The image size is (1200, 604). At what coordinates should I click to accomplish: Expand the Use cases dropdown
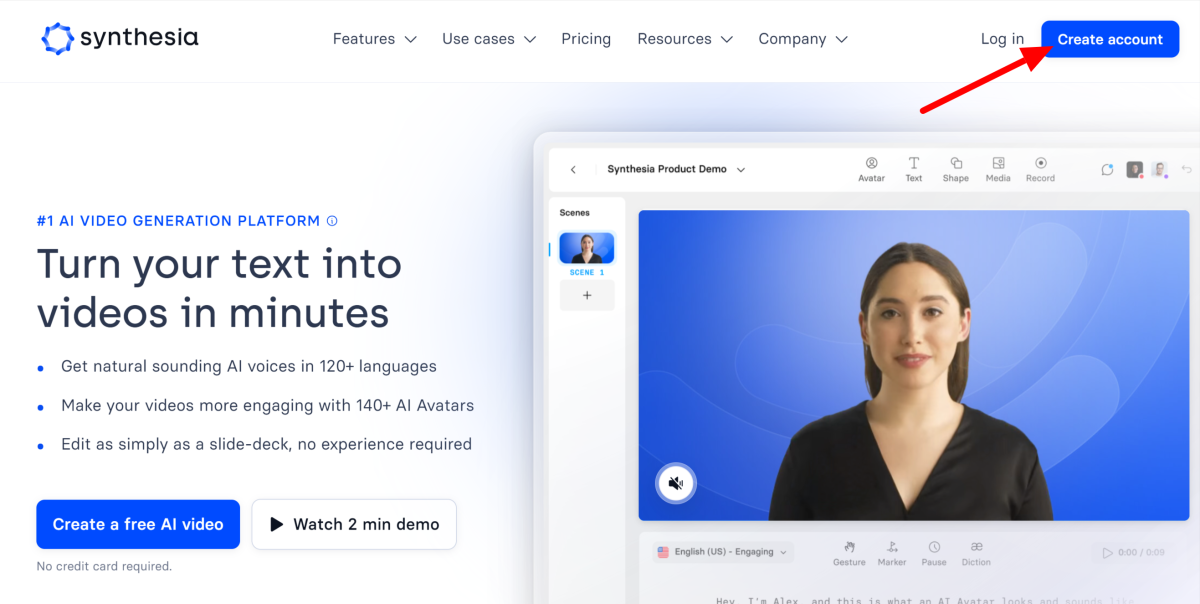(x=489, y=39)
